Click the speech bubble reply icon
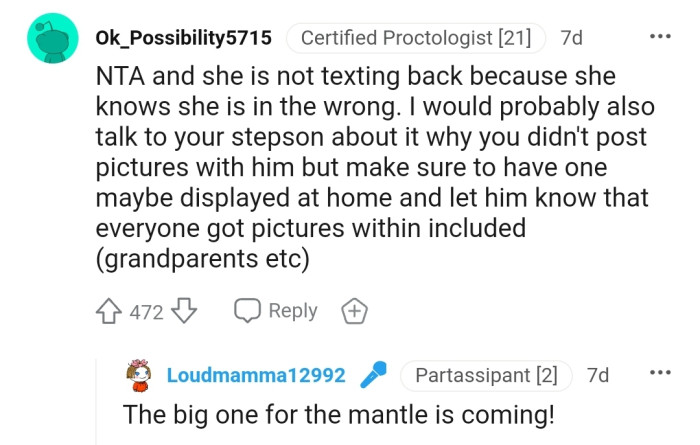This screenshot has height=445, width=700. pyautogui.click(x=247, y=311)
